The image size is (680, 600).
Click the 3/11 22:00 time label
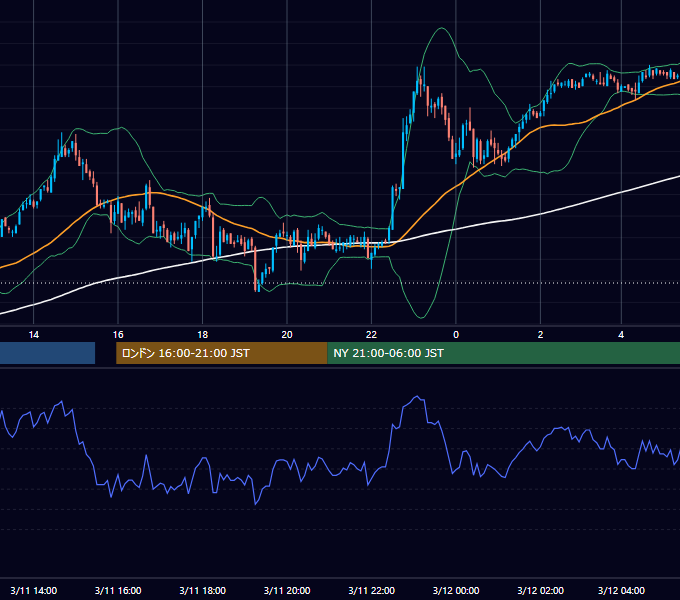(x=371, y=590)
